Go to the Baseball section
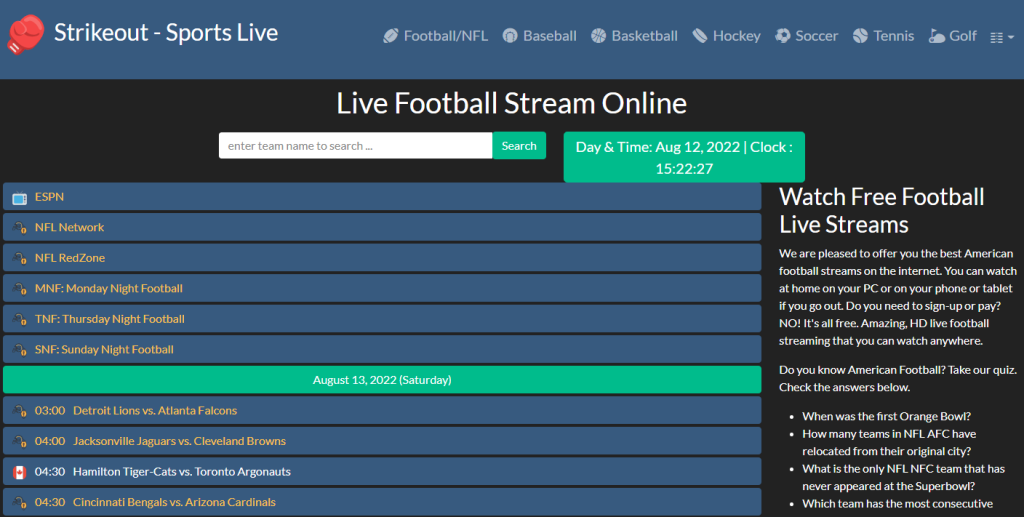Screen dimensions: 1024x517 click(549, 36)
